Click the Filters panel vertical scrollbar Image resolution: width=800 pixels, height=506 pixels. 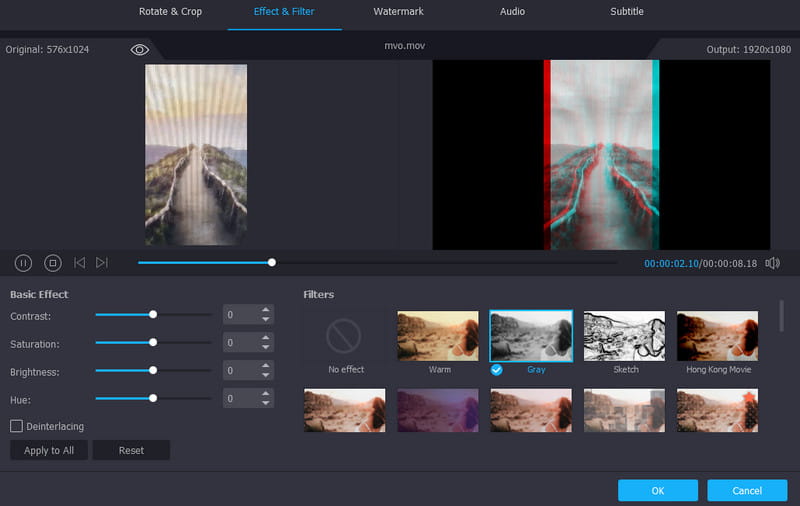[781, 316]
